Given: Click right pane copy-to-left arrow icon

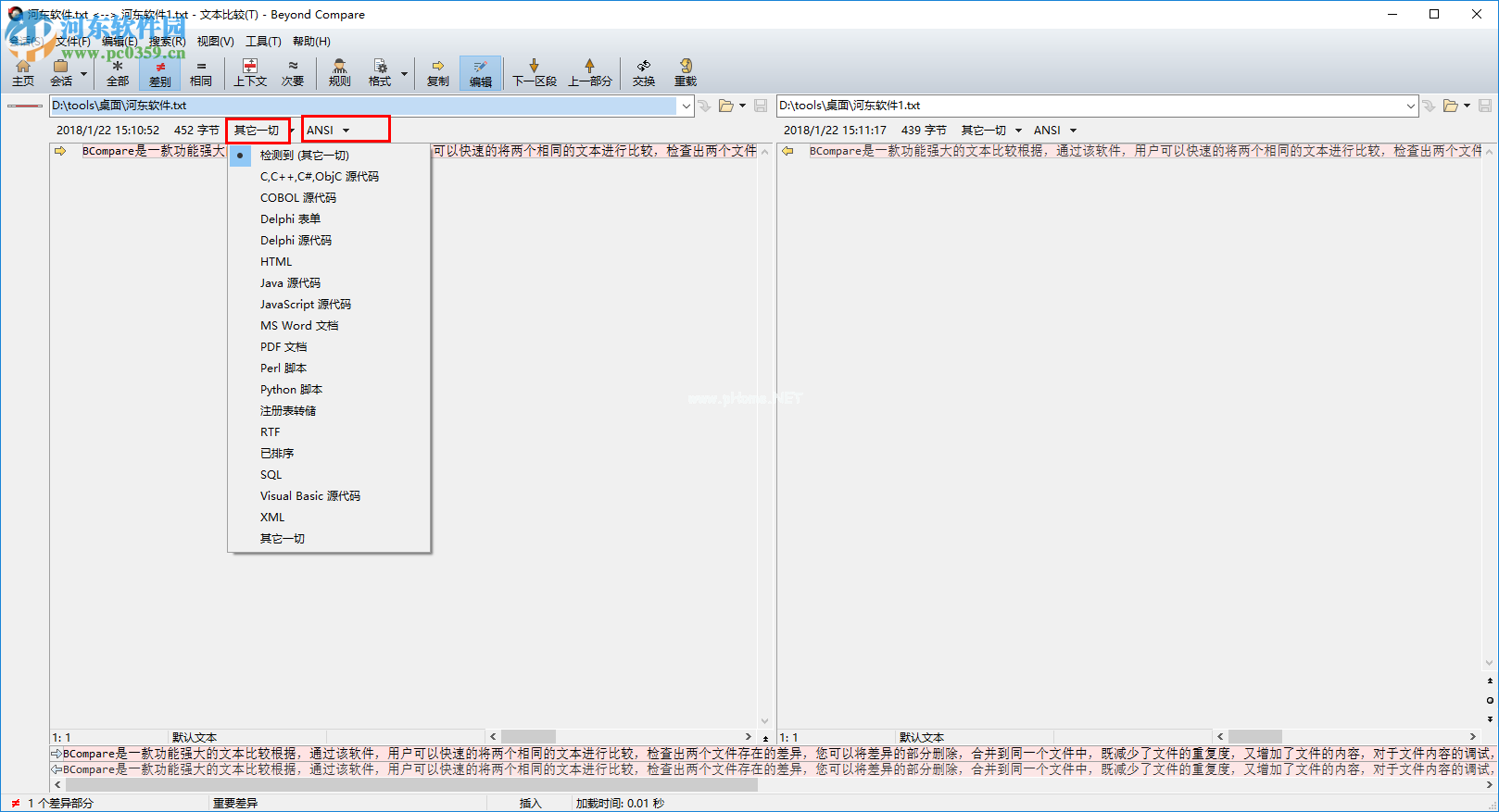Looking at the screenshot, I should click(x=787, y=151).
